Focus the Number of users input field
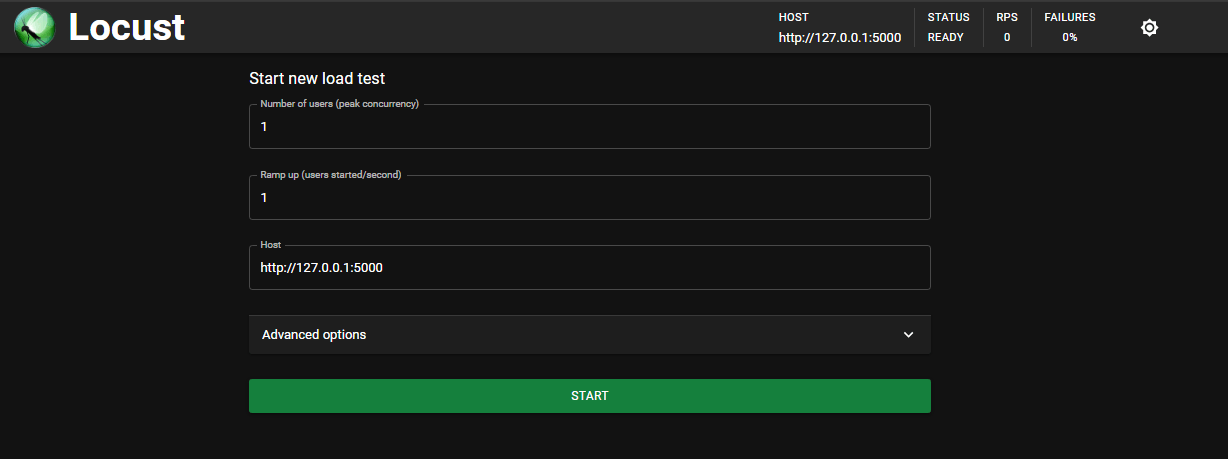The image size is (1228, 459). (589, 127)
